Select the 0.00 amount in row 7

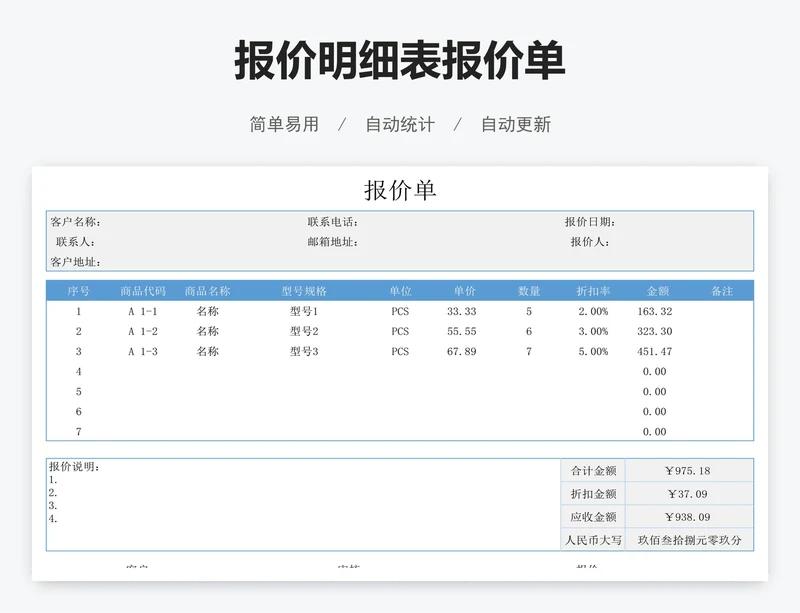(655, 432)
